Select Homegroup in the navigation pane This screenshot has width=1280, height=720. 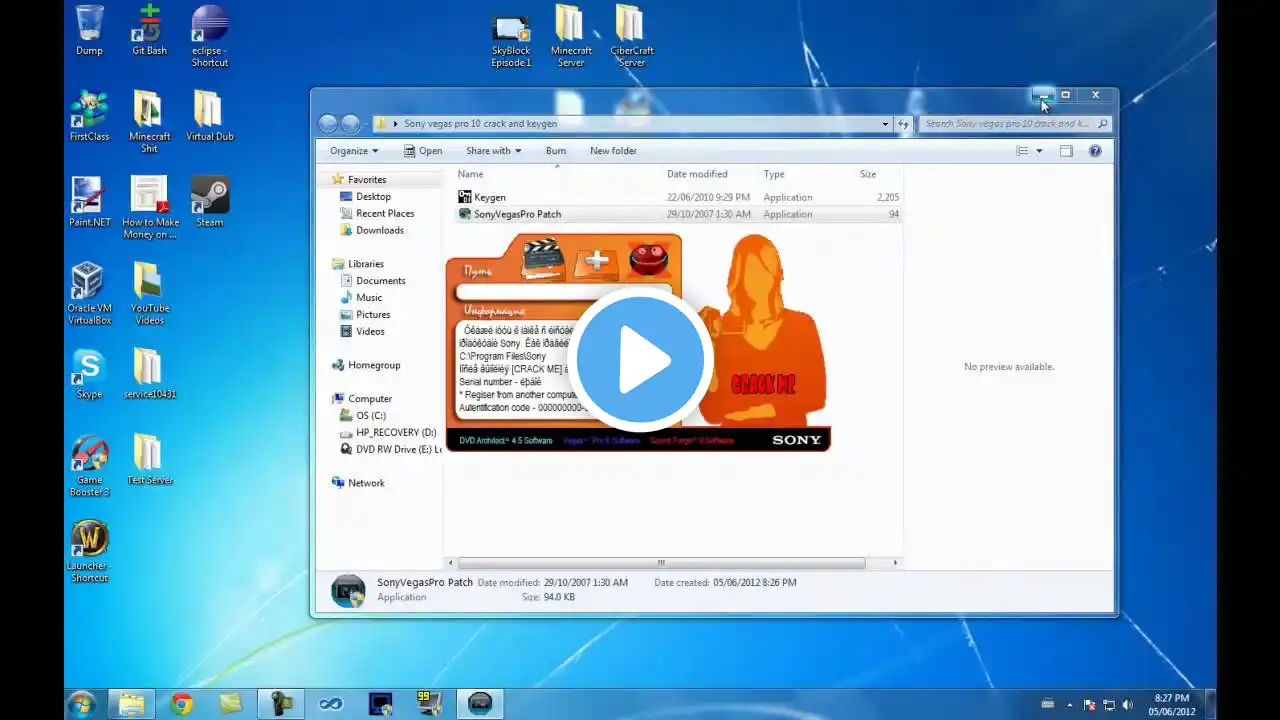click(374, 366)
